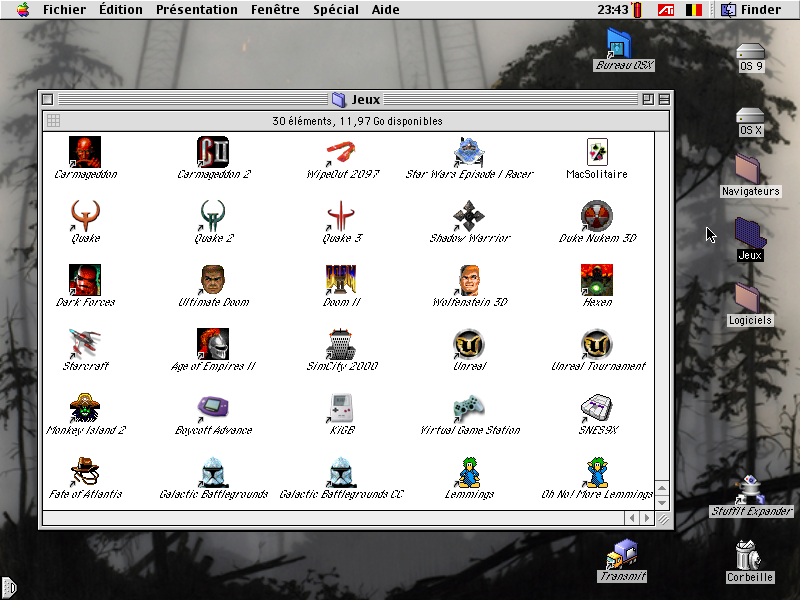Viewport: 800px width, 600px height.
Task: Click the ATI menu bar icon
Action: click(666, 9)
